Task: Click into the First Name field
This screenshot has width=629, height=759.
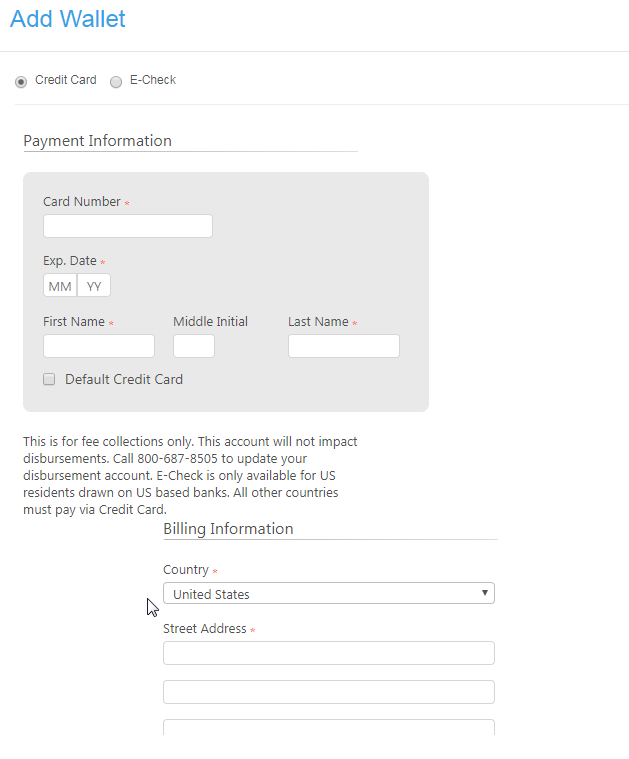Action: click(x=99, y=346)
